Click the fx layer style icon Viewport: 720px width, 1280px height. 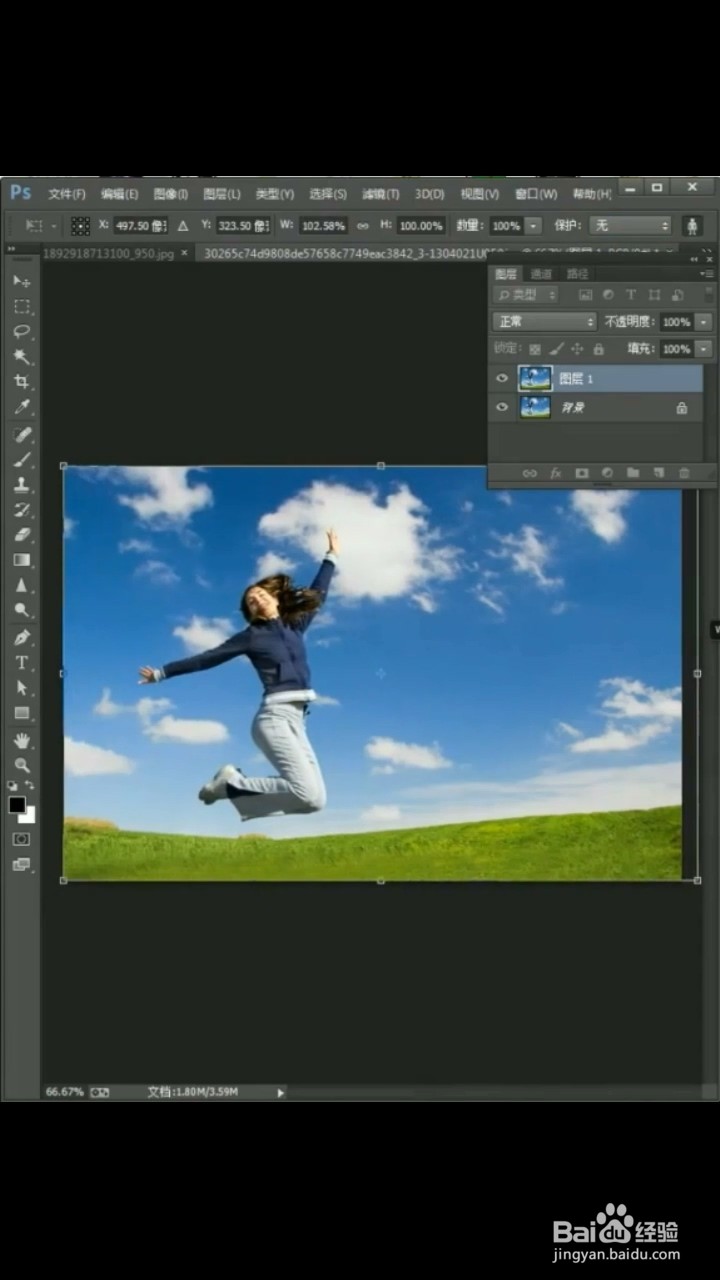(556, 473)
